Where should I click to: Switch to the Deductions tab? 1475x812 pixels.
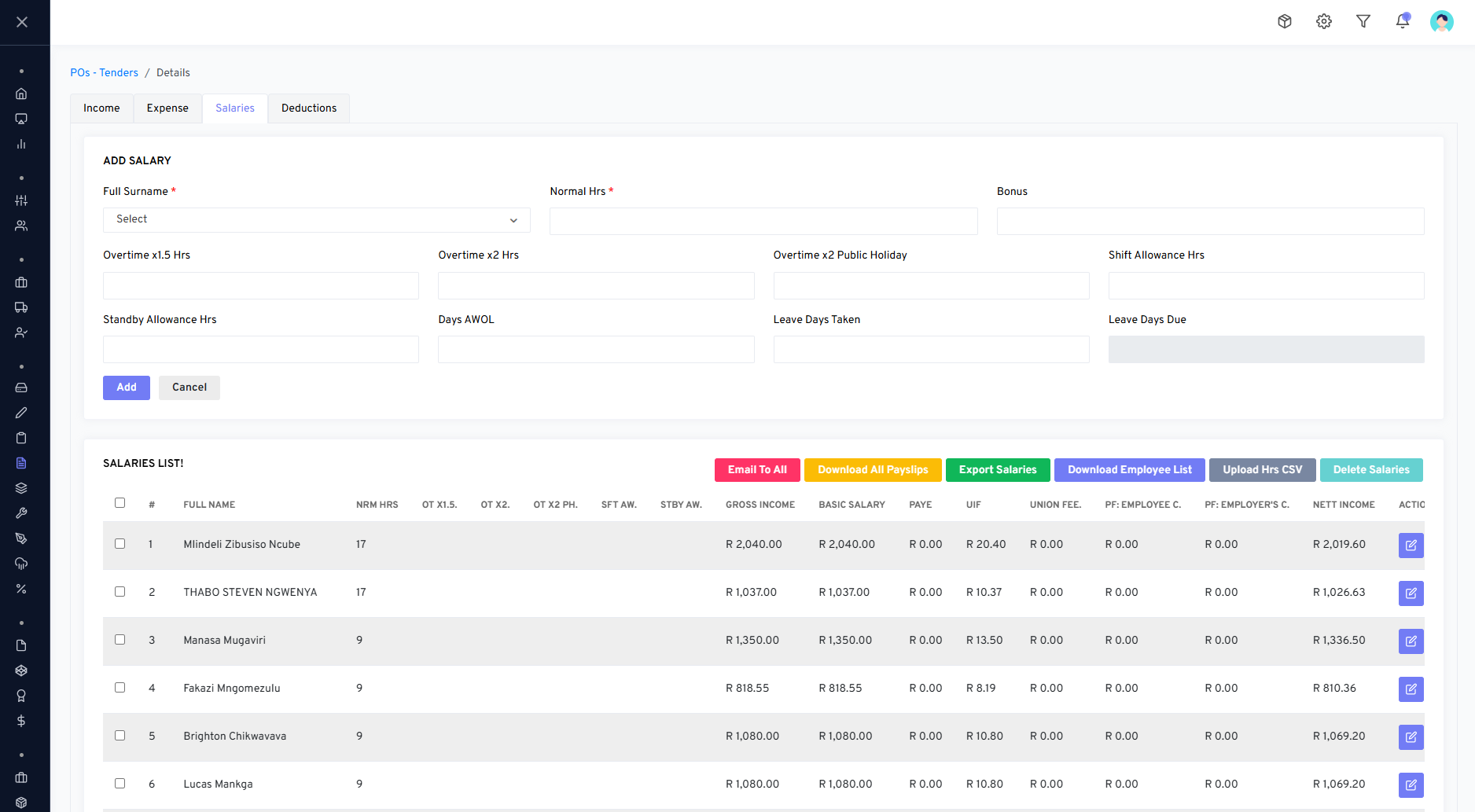coord(309,108)
